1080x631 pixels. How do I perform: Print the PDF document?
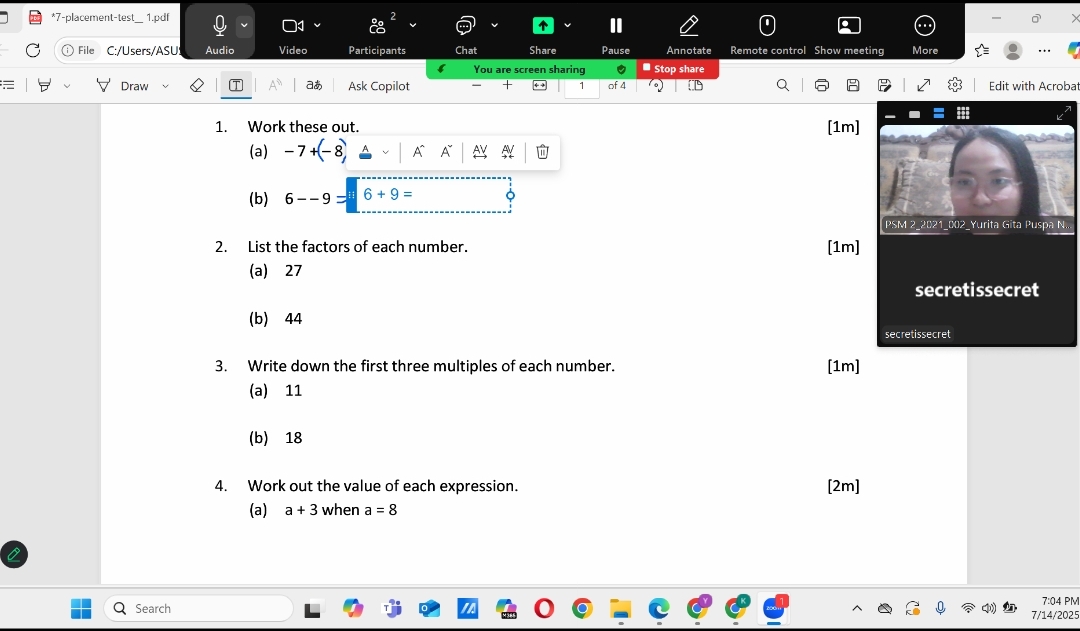(821, 85)
